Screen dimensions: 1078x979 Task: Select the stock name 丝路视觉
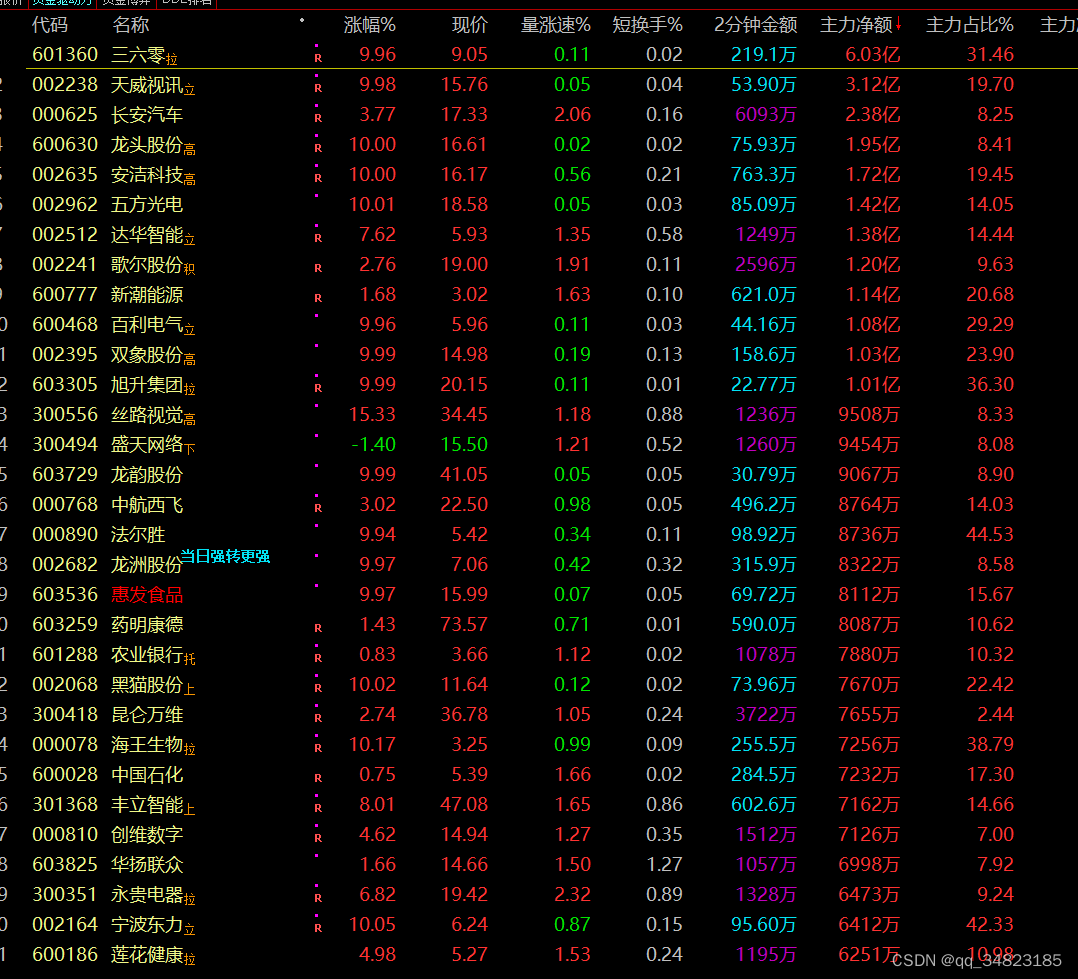coord(147,415)
